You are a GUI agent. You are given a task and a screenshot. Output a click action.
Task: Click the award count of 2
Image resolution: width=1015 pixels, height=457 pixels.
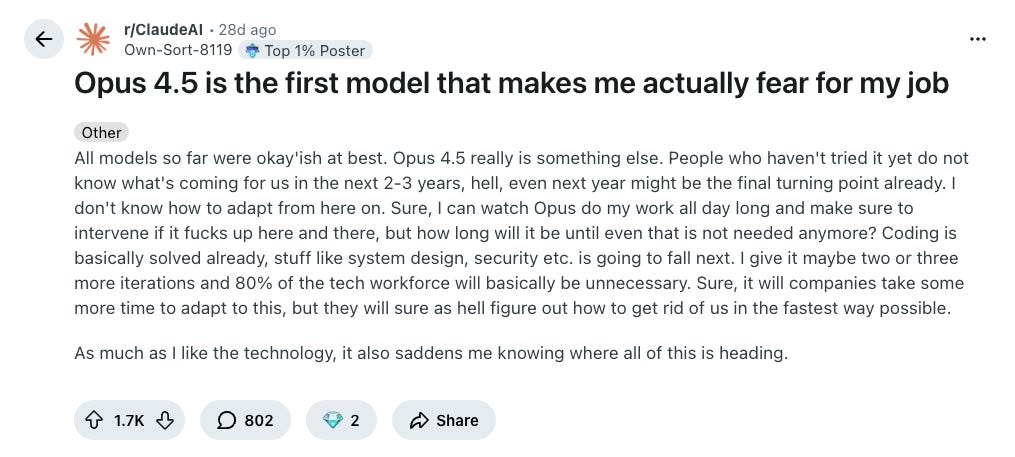355,420
